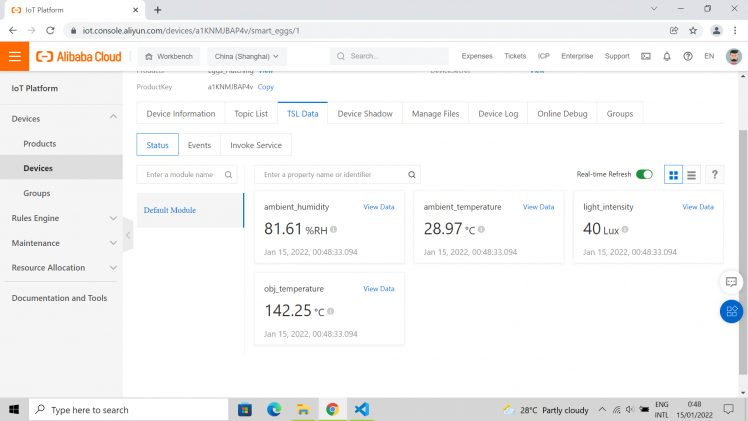The width and height of the screenshot is (748, 421).
Task: Open the Online Debug tab
Action: [x=562, y=114]
